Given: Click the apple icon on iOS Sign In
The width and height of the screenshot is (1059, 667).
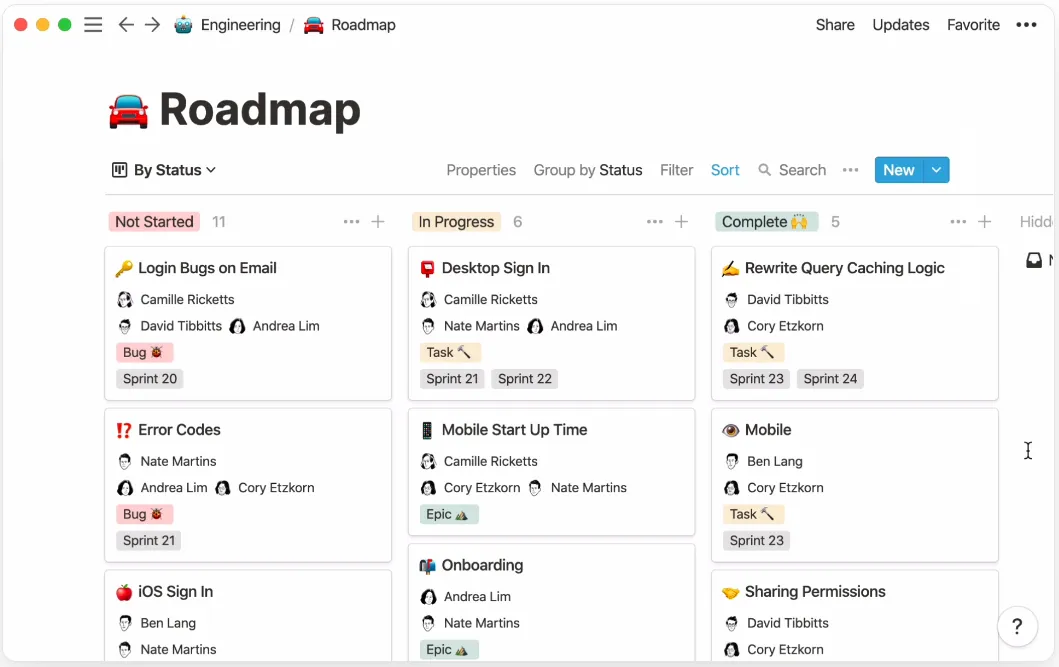Looking at the screenshot, I should [124, 592].
